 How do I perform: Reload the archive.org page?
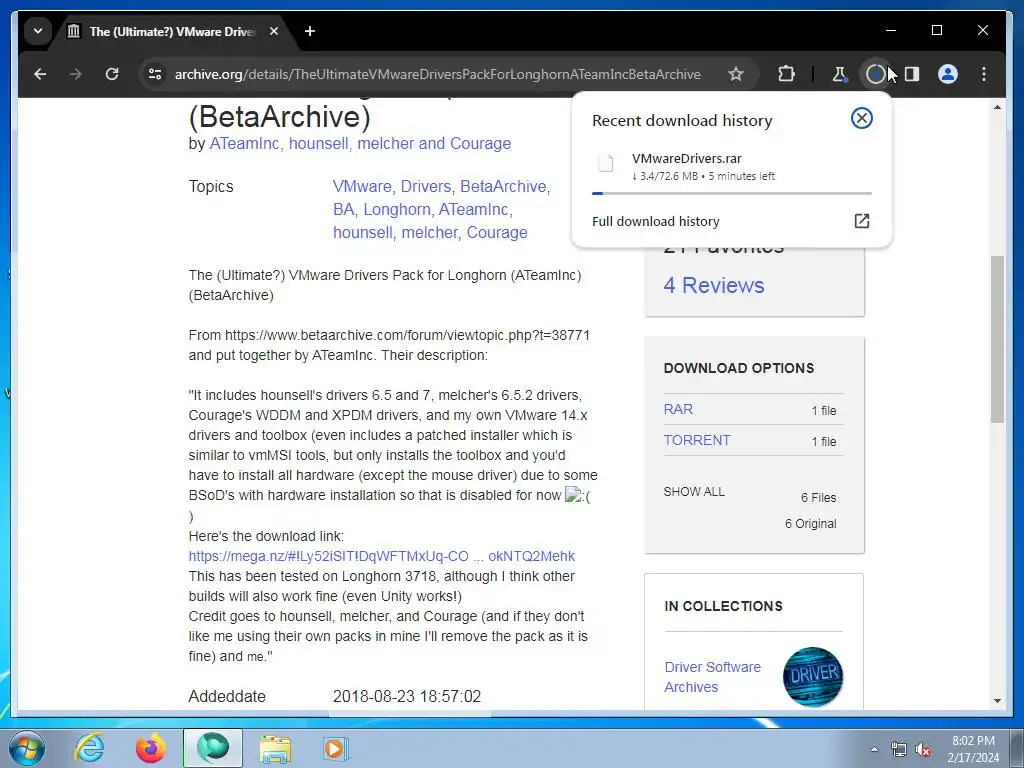[x=112, y=74]
